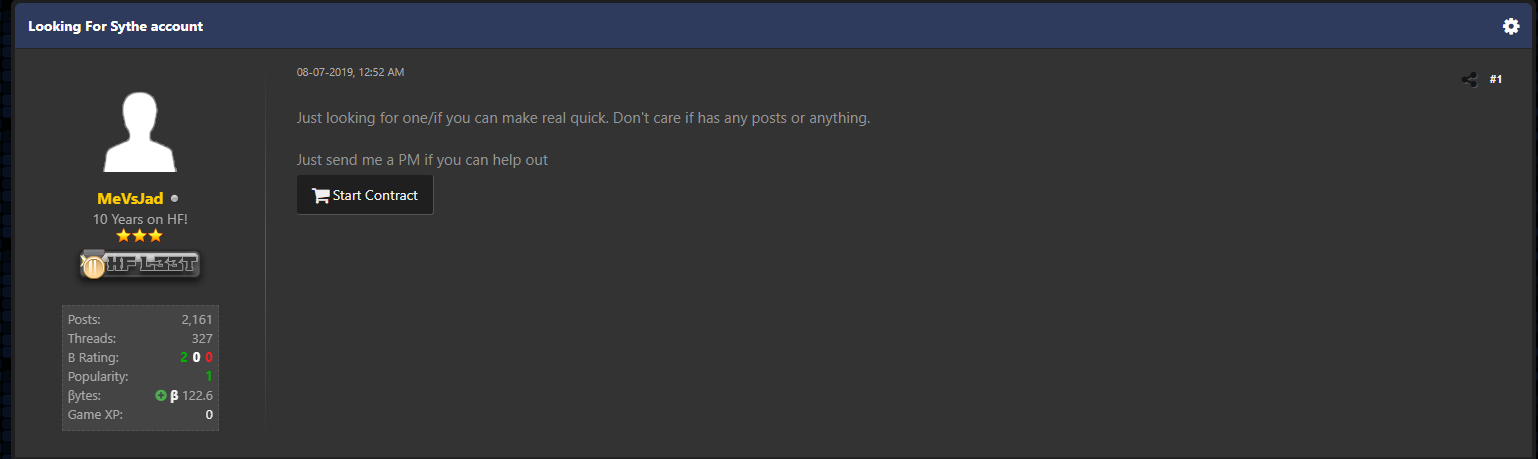The image size is (1538, 459).
Task: Click the HF L33t group badge
Action: click(140, 265)
